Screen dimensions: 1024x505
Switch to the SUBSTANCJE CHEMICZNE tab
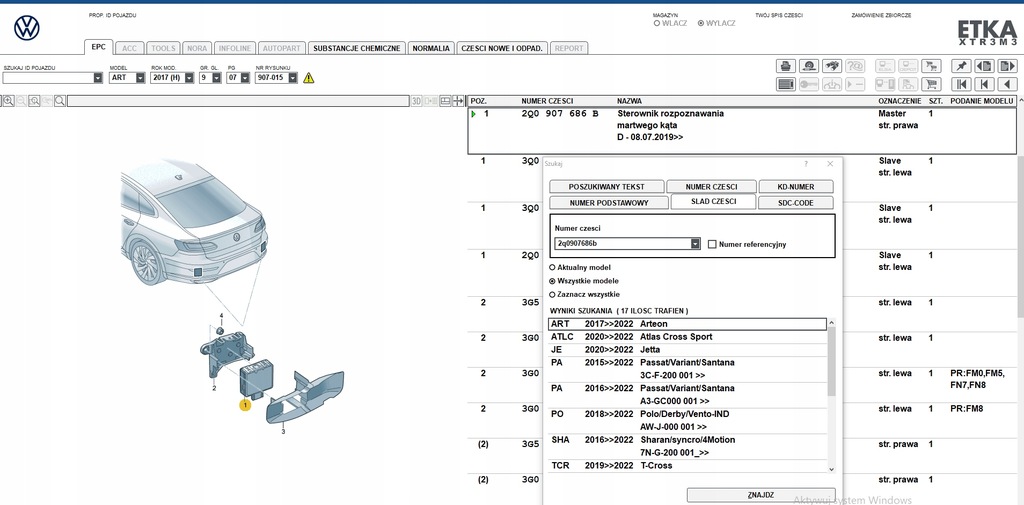pos(357,48)
